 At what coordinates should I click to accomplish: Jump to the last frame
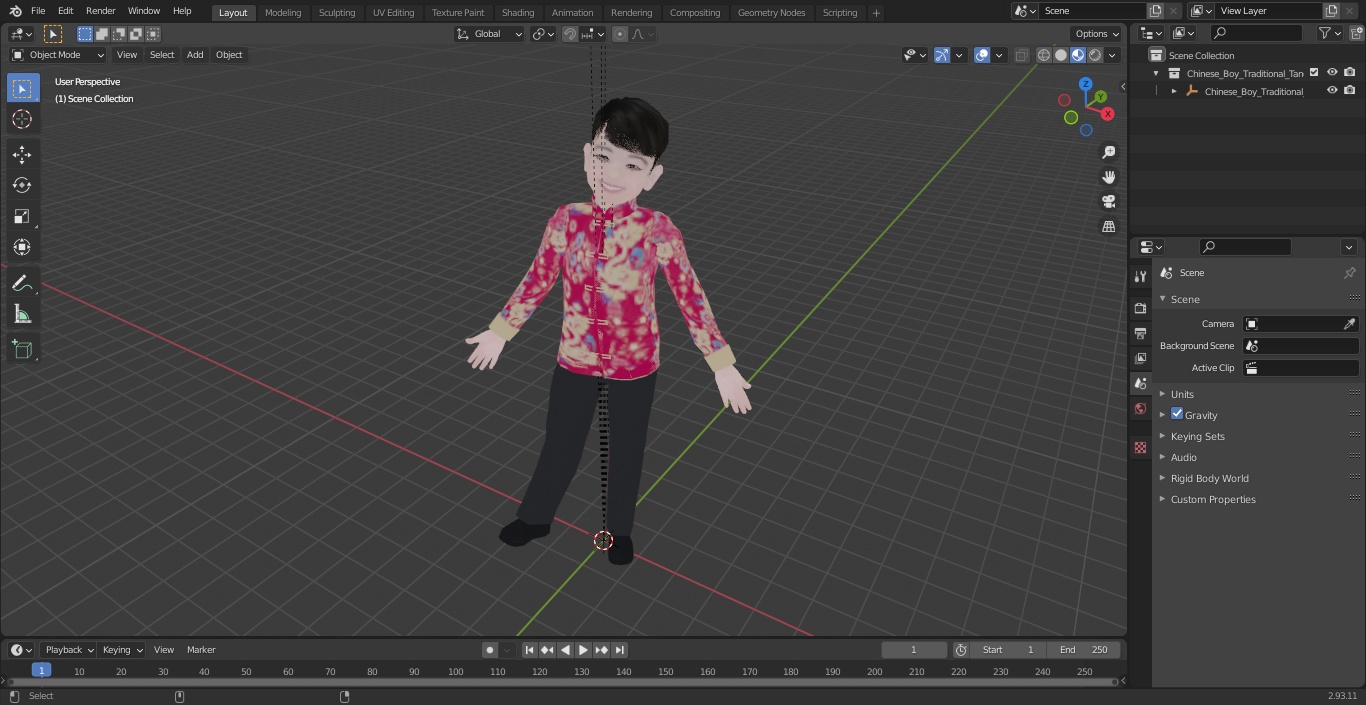[x=619, y=650]
